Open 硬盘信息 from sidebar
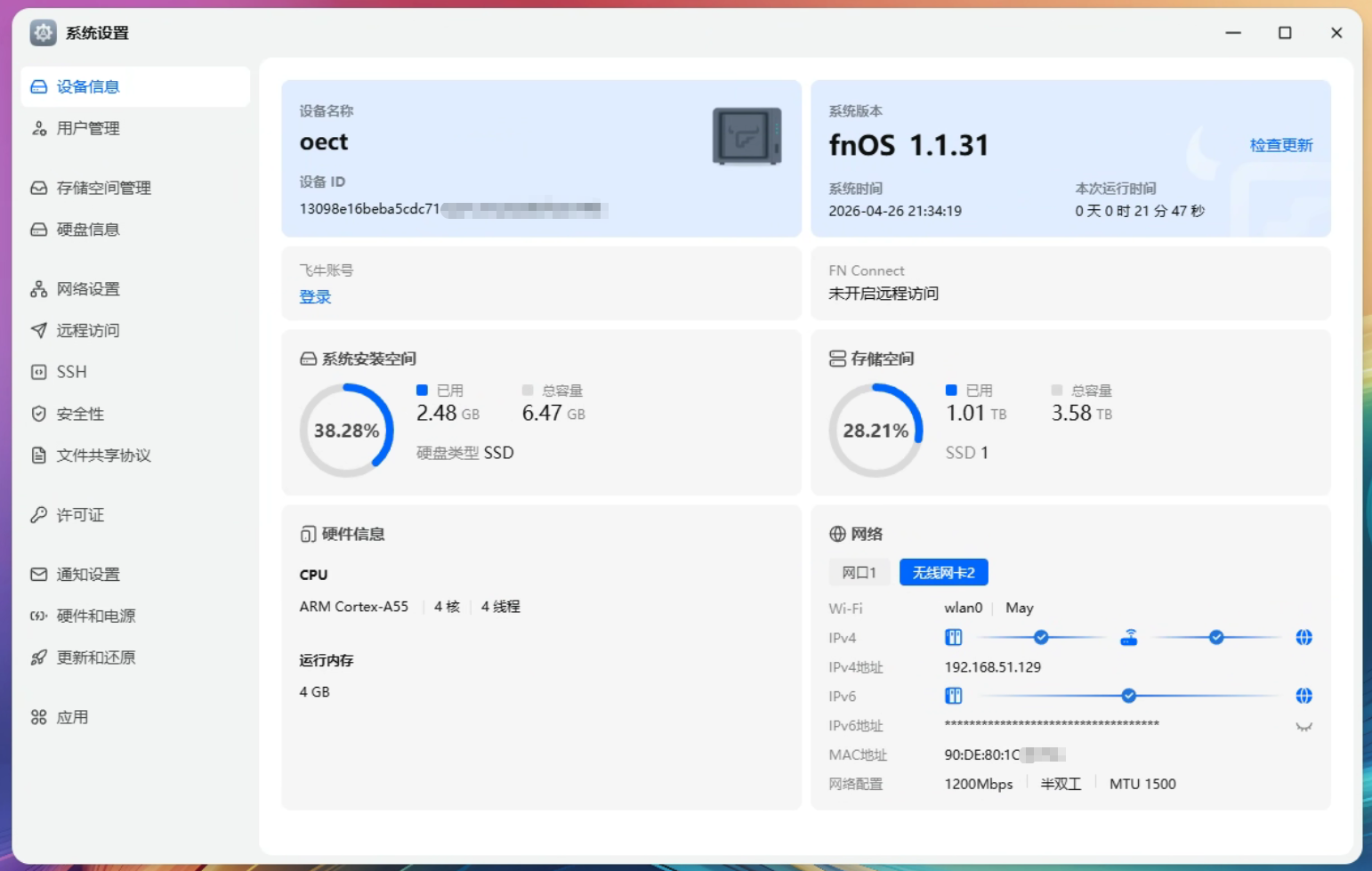The height and width of the screenshot is (871, 1372). point(87,230)
